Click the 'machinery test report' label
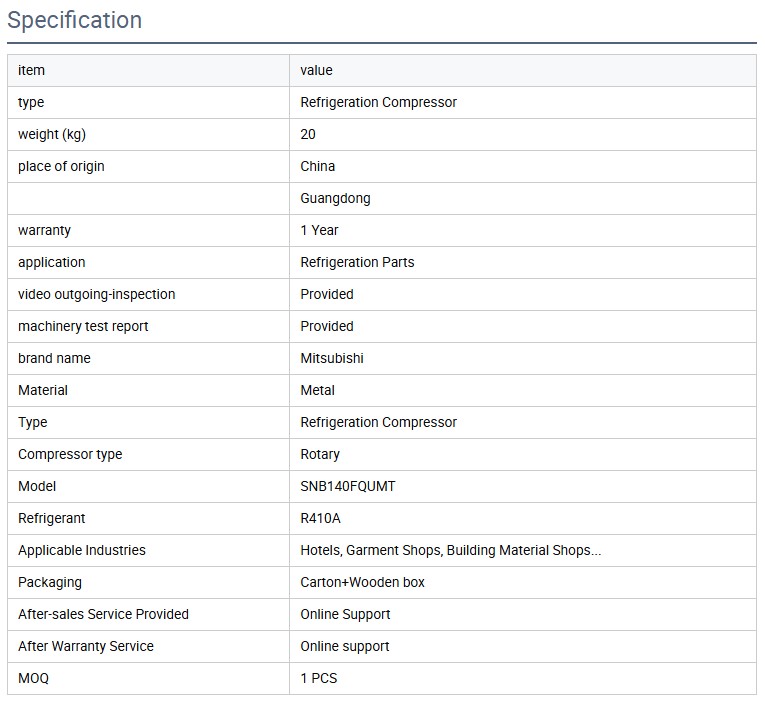 click(83, 326)
